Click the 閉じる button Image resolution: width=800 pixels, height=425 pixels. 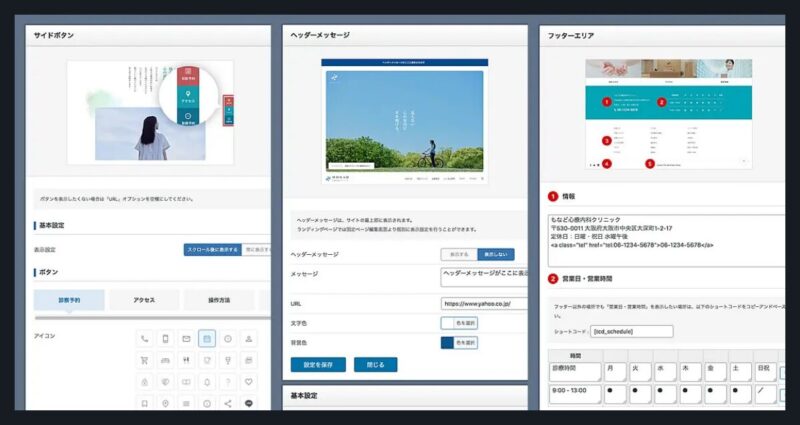coord(375,365)
